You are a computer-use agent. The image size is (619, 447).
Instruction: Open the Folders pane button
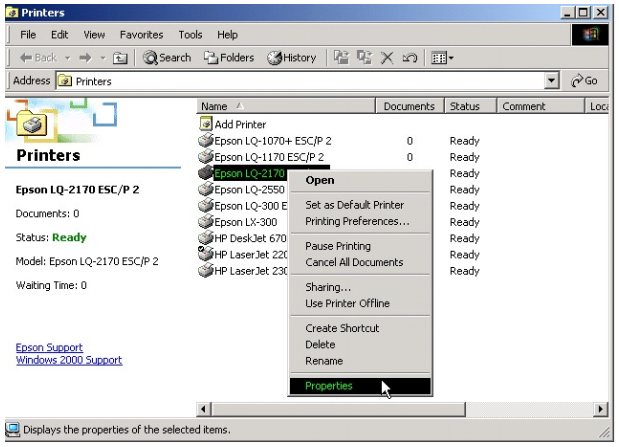(228, 58)
